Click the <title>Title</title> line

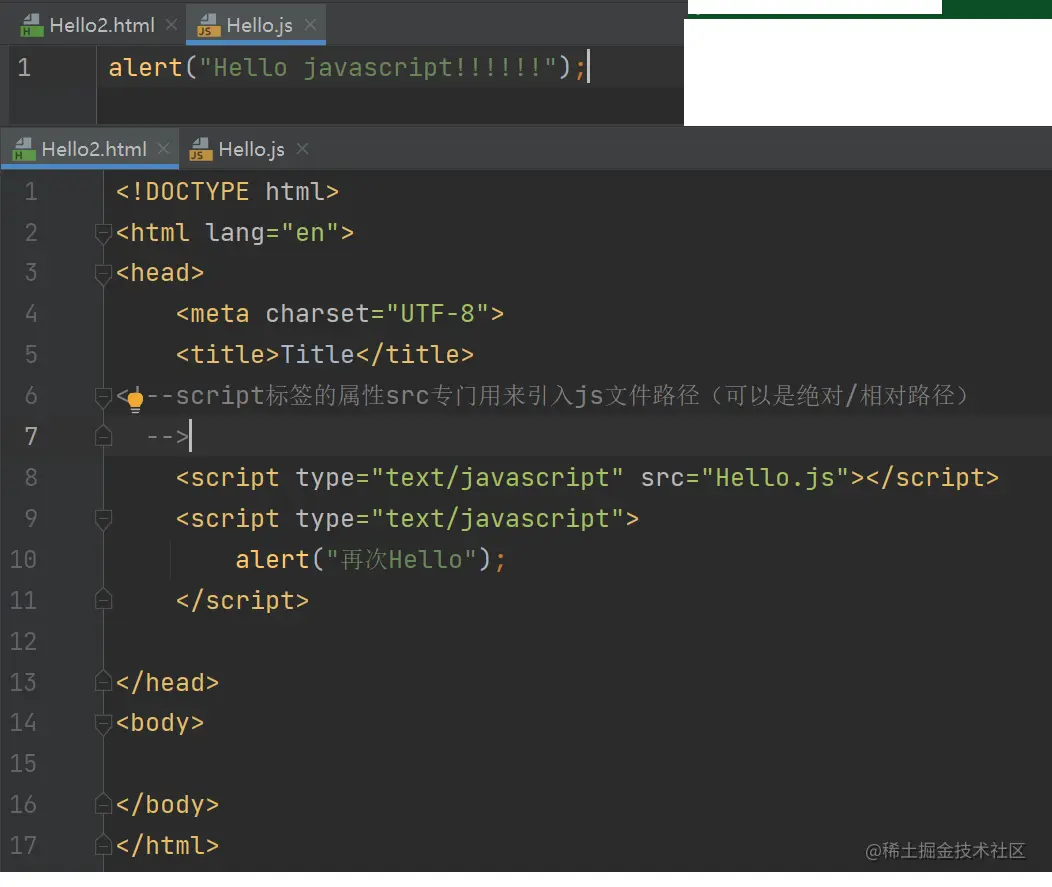325,354
